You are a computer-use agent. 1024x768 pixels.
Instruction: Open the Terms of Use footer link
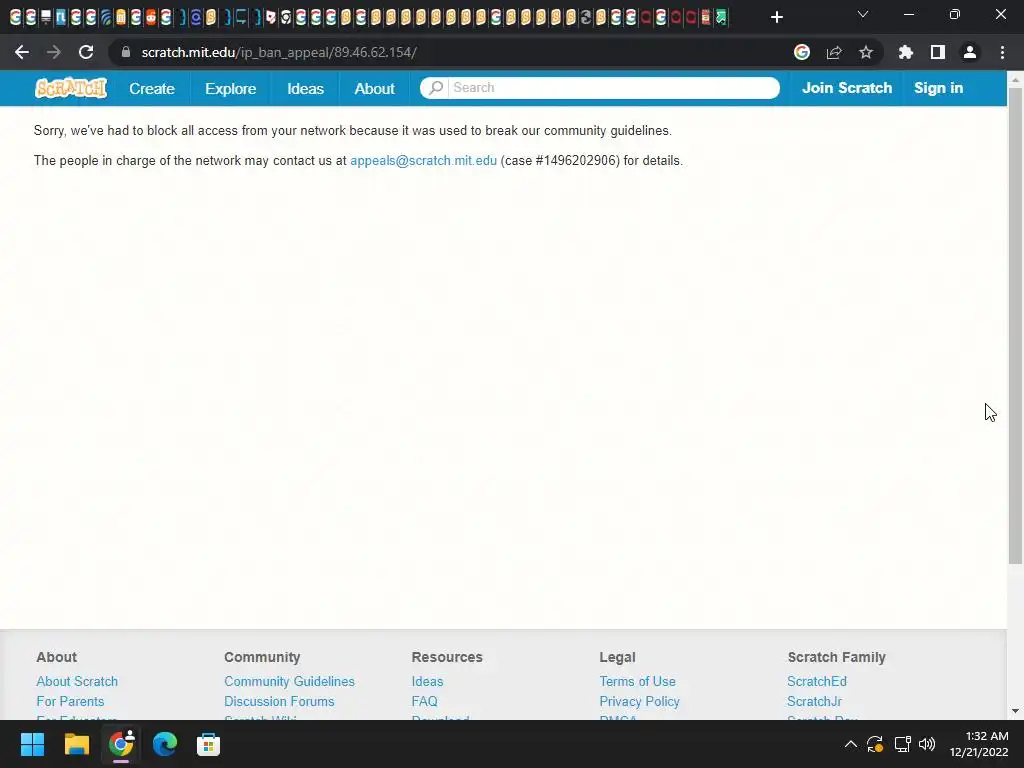click(x=637, y=681)
